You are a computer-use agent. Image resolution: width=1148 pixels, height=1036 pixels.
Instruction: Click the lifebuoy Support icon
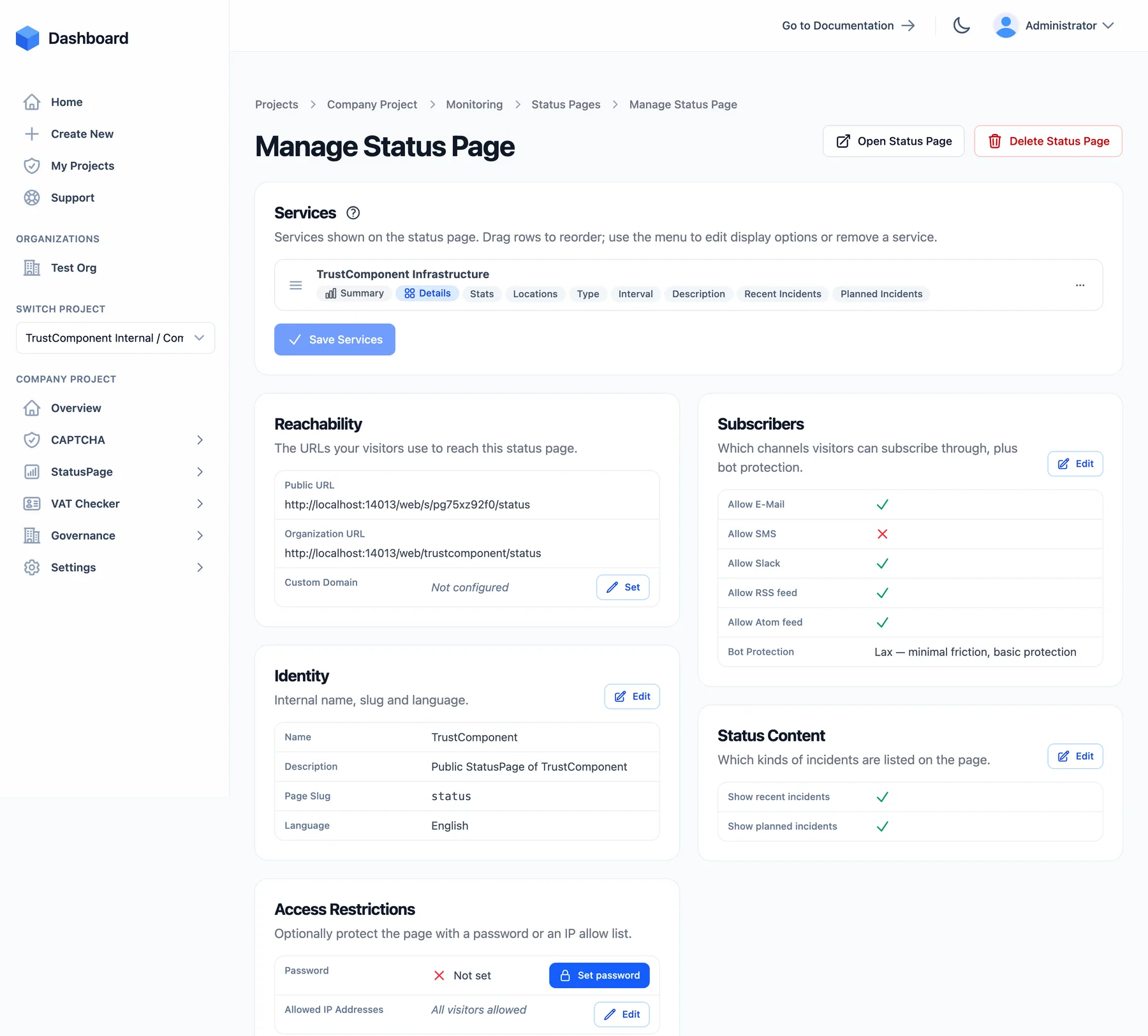32,198
